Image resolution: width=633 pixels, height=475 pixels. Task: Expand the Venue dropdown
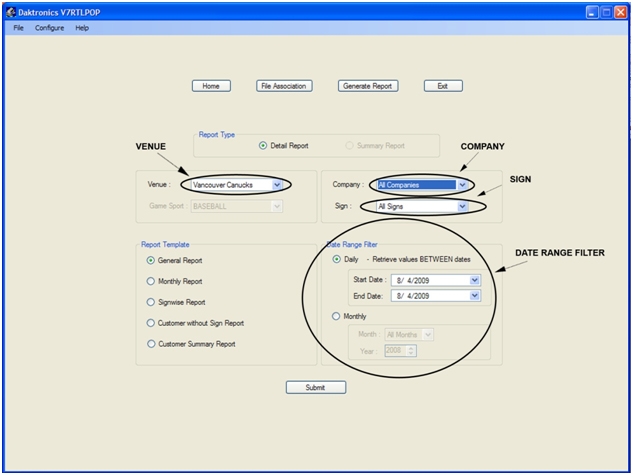coord(277,185)
